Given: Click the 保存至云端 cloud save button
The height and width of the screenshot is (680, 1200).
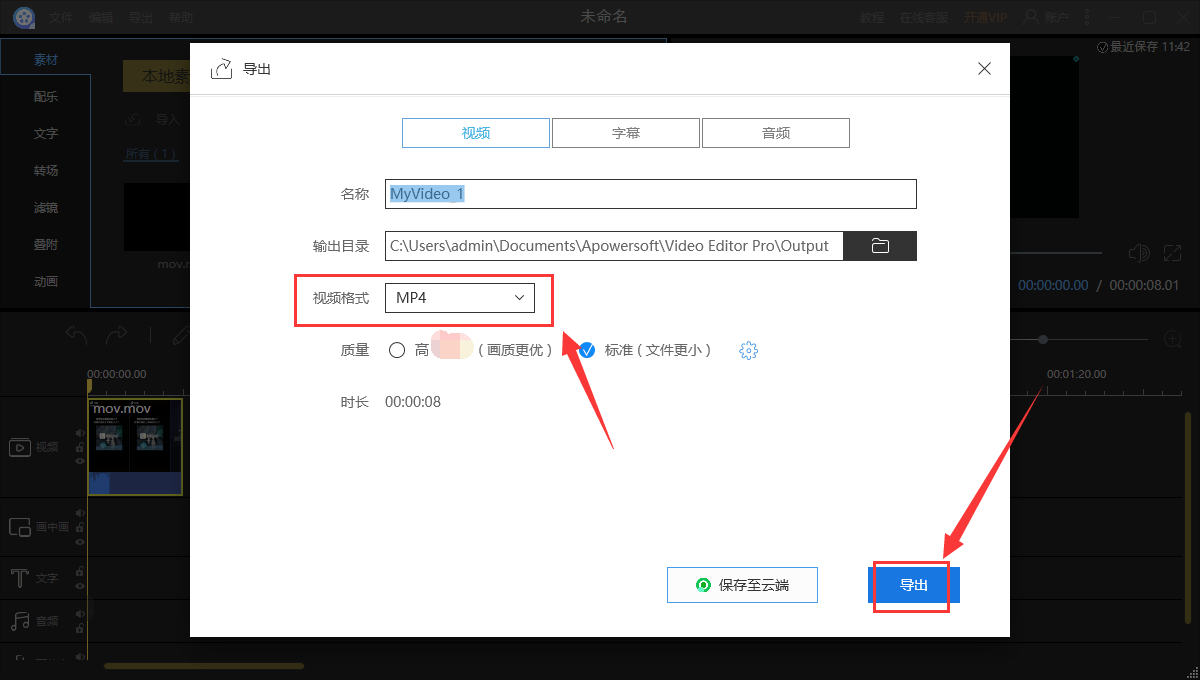Looking at the screenshot, I should tap(742, 585).
